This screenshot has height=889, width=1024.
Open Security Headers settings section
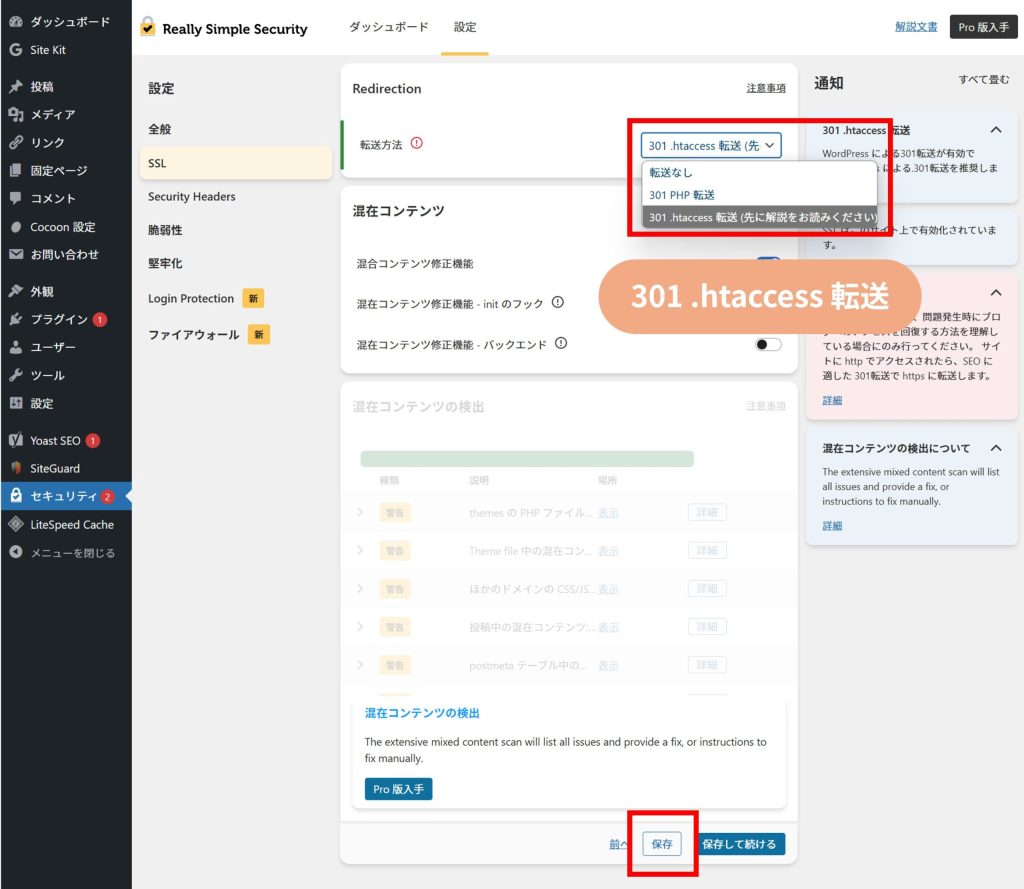coord(192,197)
